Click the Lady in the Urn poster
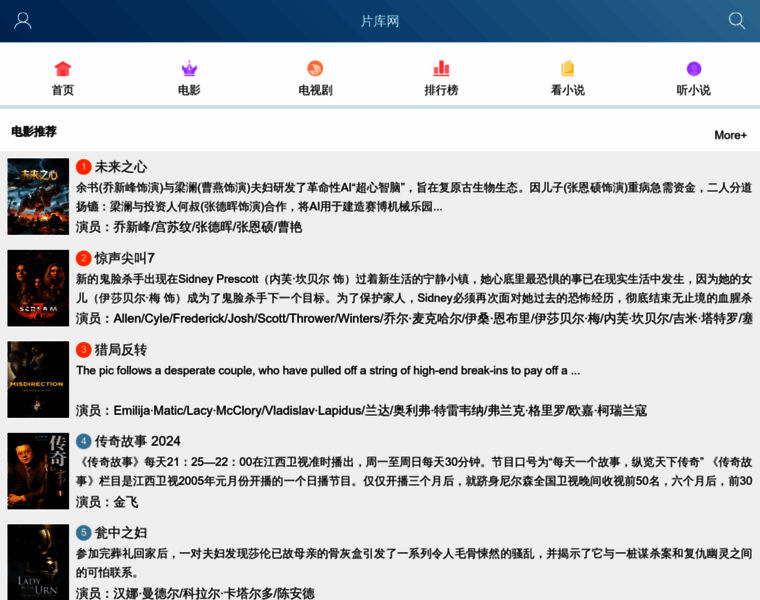This screenshot has height=600, width=760. point(38,562)
